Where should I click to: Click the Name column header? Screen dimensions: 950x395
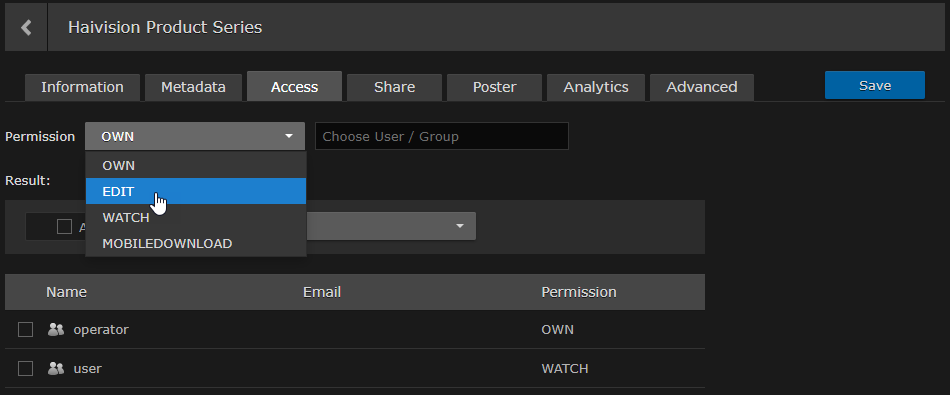point(67,292)
